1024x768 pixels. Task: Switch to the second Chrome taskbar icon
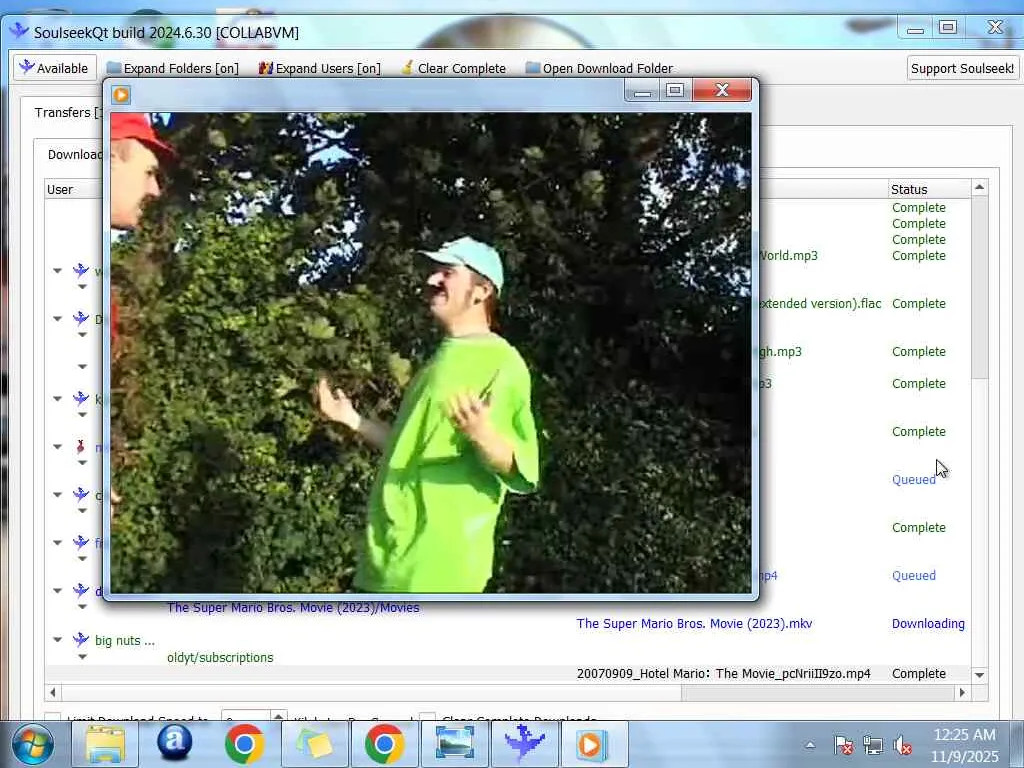click(x=385, y=744)
